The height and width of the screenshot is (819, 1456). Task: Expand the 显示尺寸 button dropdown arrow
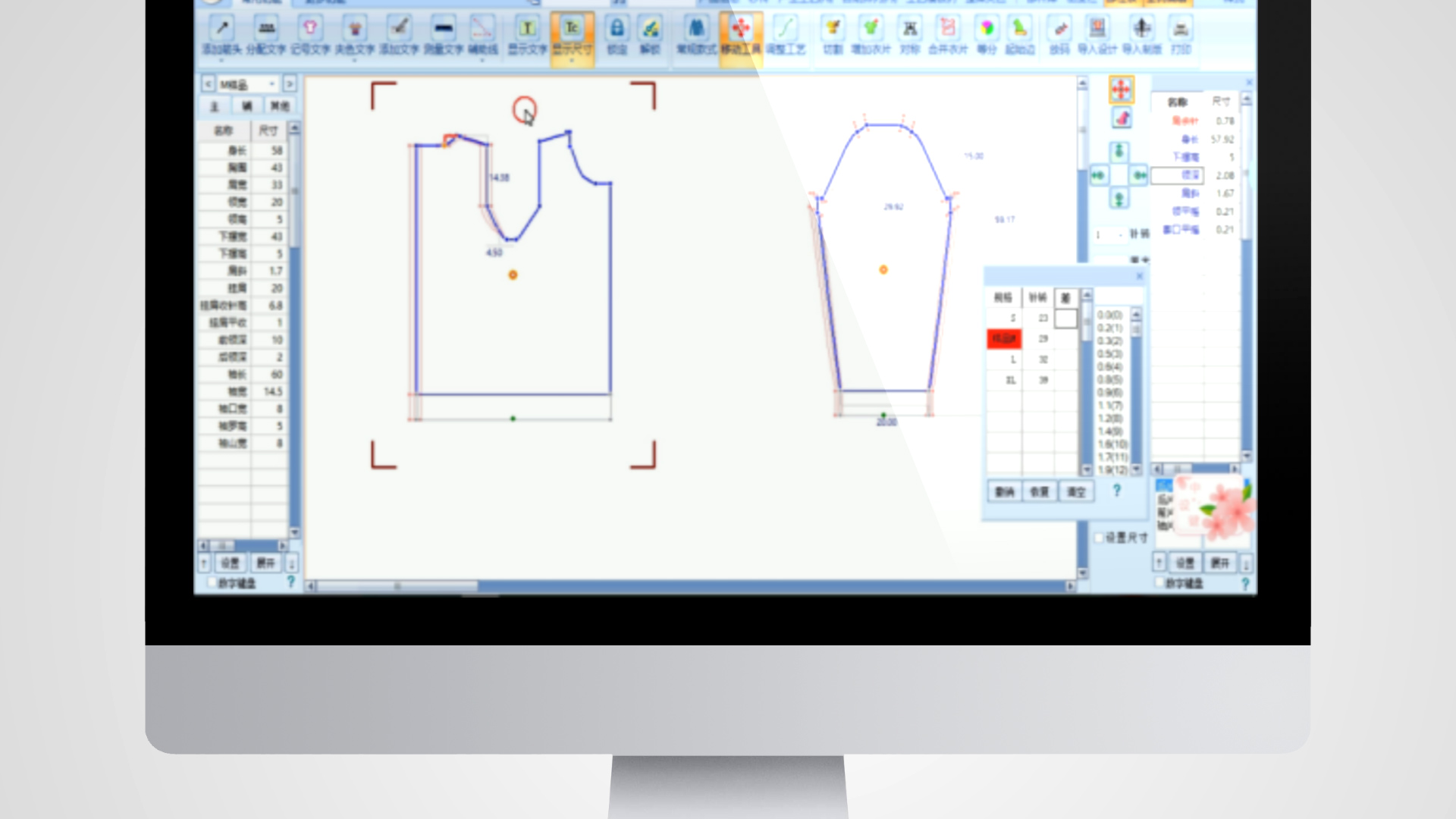[x=572, y=60]
